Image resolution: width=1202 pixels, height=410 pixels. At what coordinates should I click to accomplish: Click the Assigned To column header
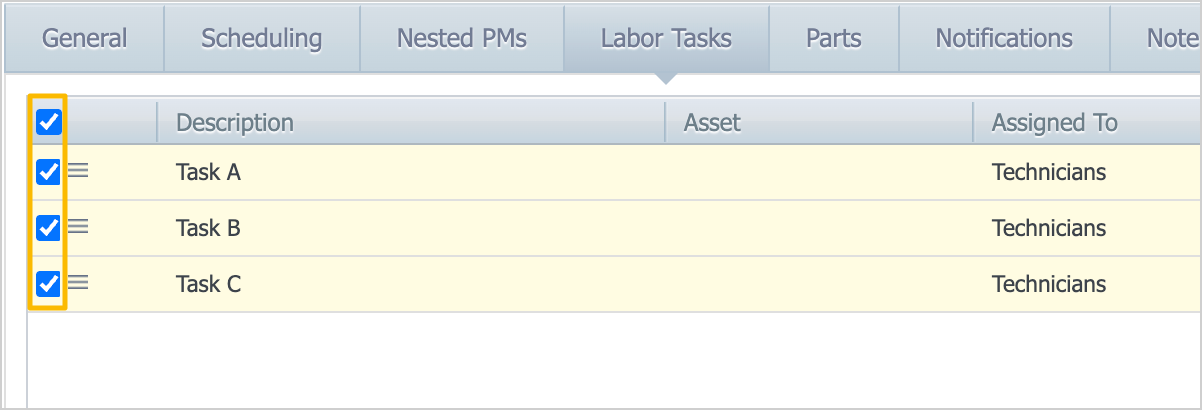(x=1054, y=123)
